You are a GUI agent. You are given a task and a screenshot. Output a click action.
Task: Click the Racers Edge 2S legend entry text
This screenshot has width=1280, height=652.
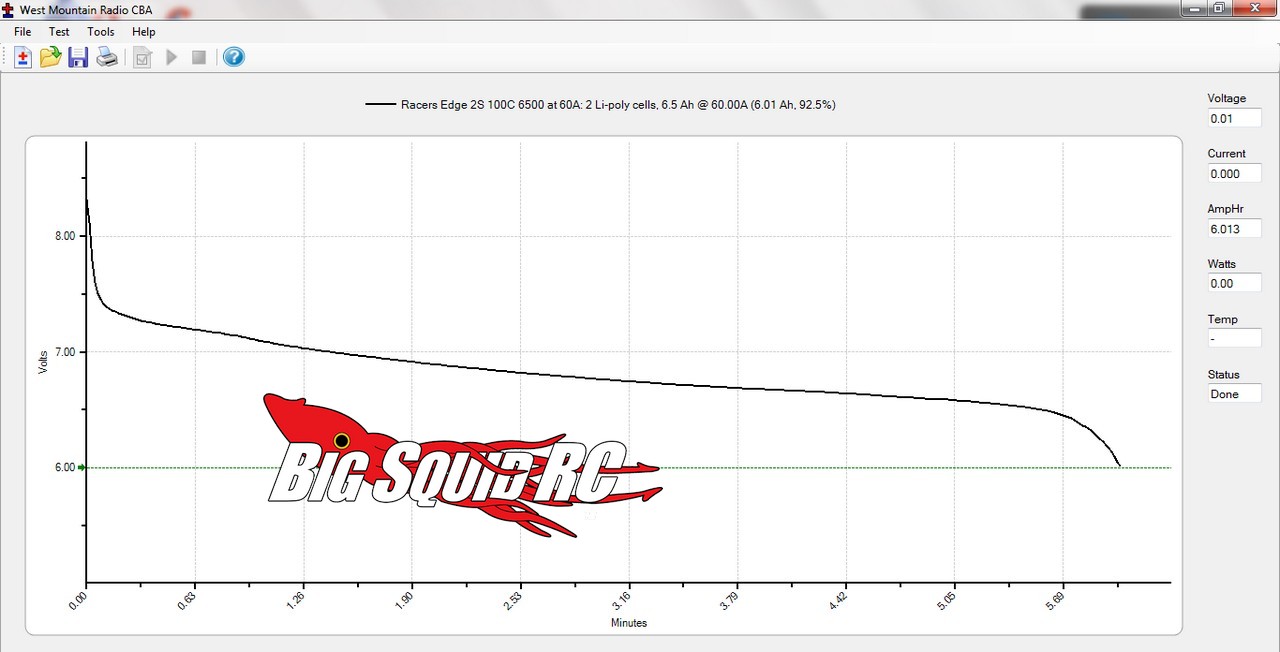tap(618, 104)
